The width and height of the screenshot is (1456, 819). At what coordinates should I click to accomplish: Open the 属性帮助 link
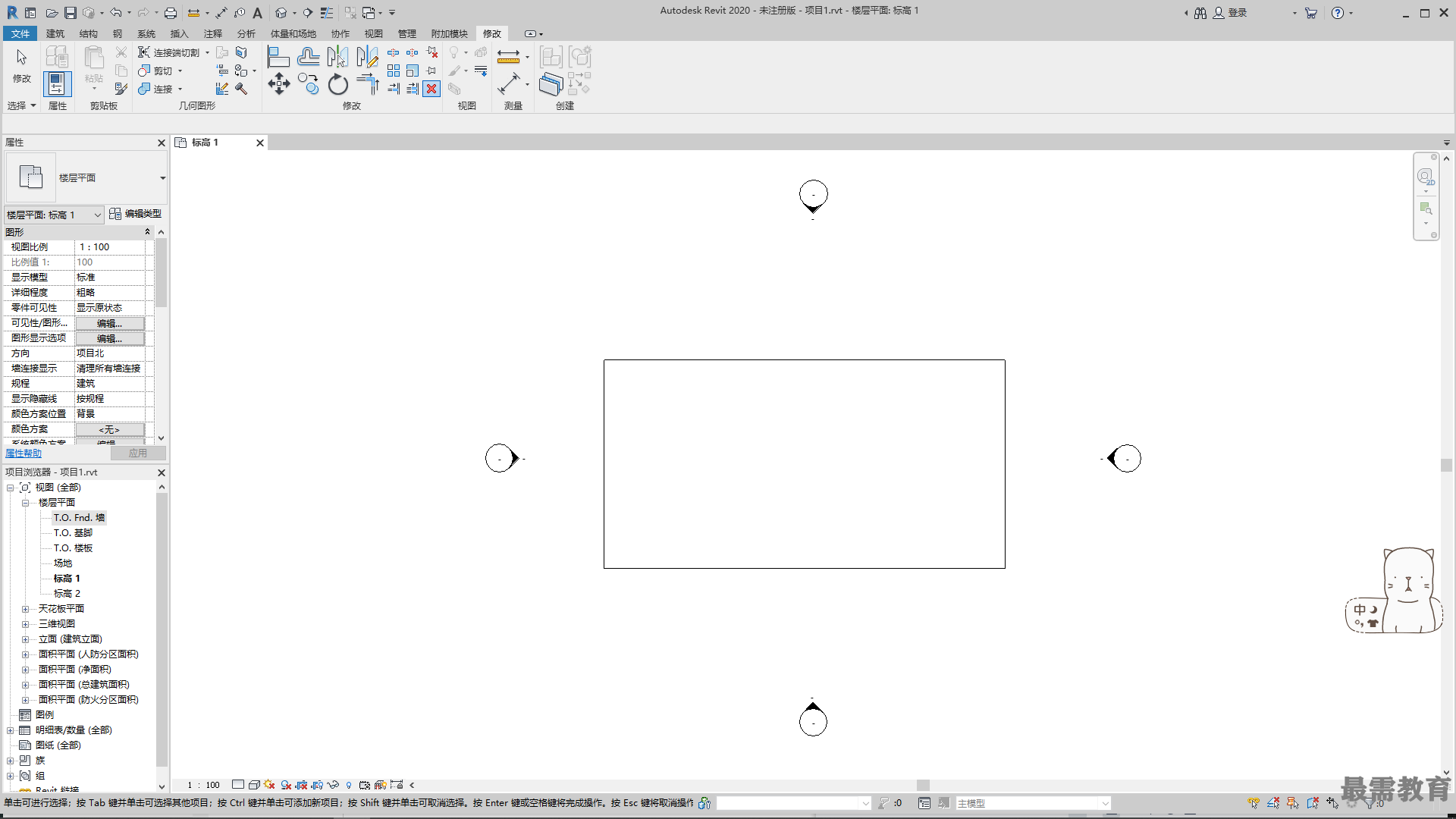click(24, 453)
